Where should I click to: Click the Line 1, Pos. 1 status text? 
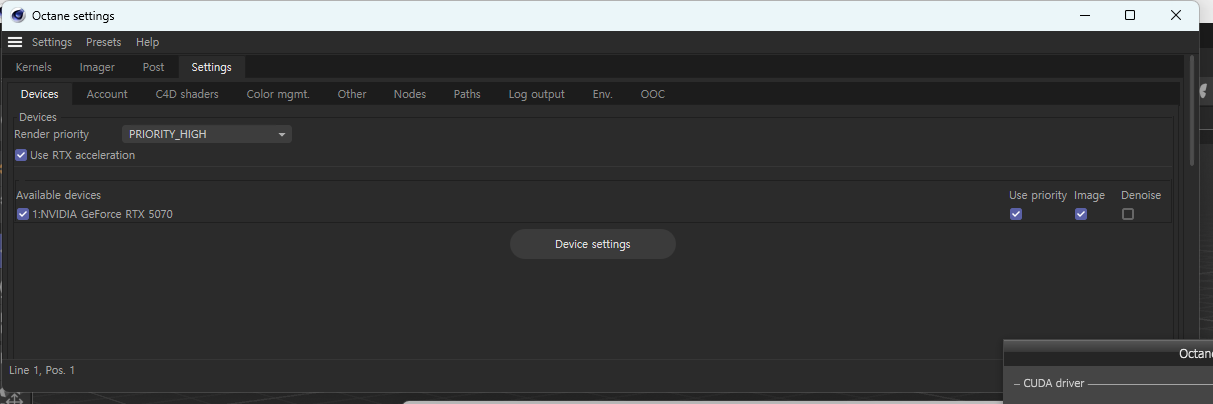pos(42,370)
